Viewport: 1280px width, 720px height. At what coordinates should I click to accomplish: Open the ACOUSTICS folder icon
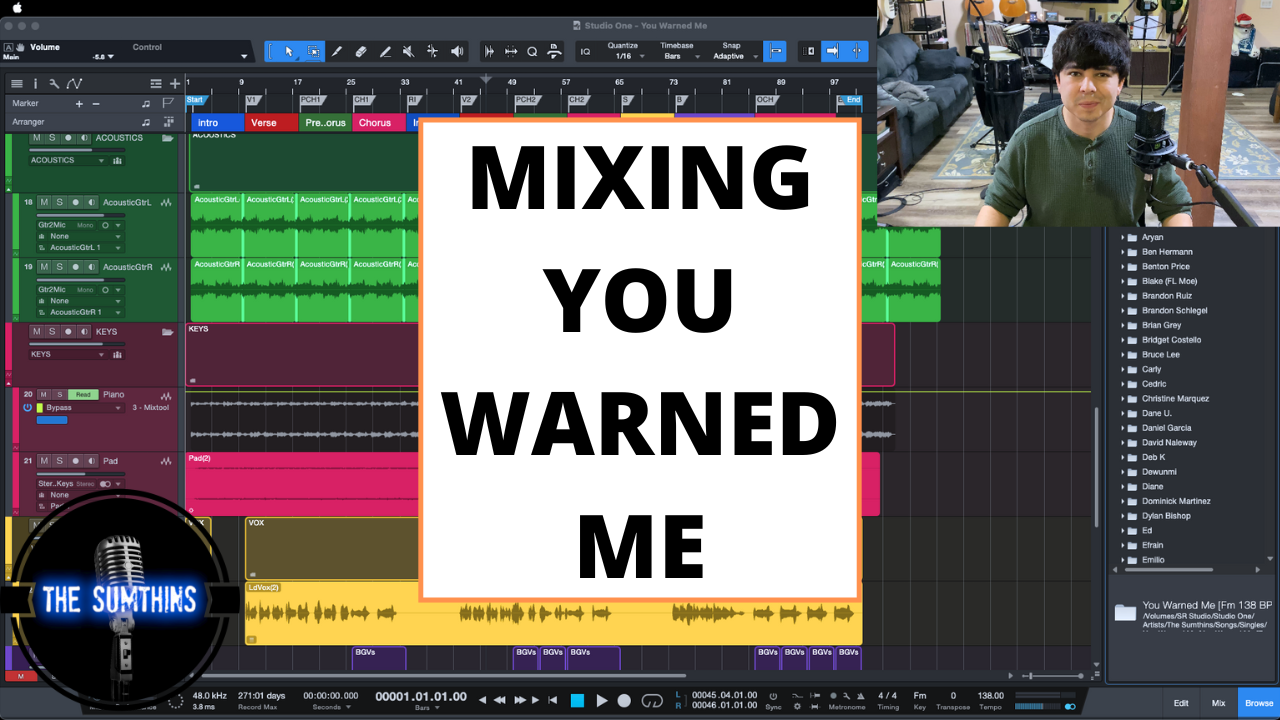(x=167, y=138)
